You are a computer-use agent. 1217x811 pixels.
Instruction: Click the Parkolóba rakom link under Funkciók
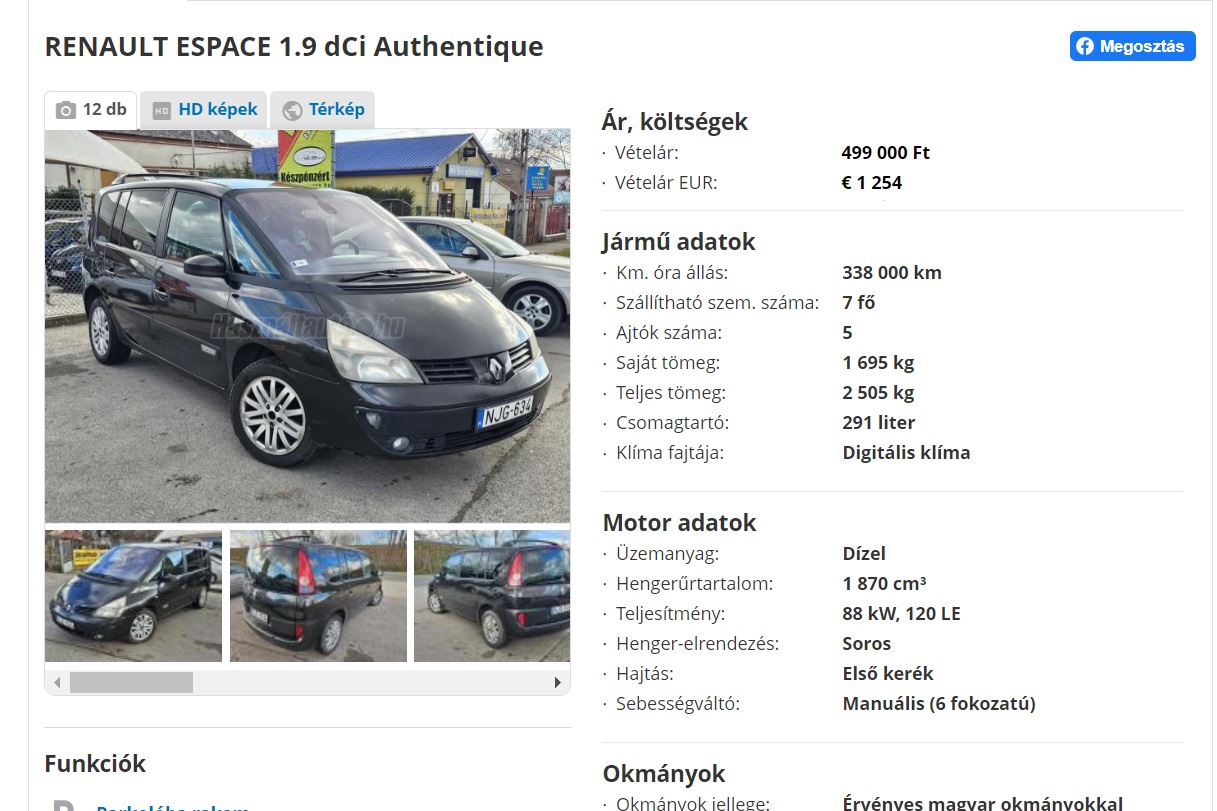pyautogui.click(x=173, y=806)
